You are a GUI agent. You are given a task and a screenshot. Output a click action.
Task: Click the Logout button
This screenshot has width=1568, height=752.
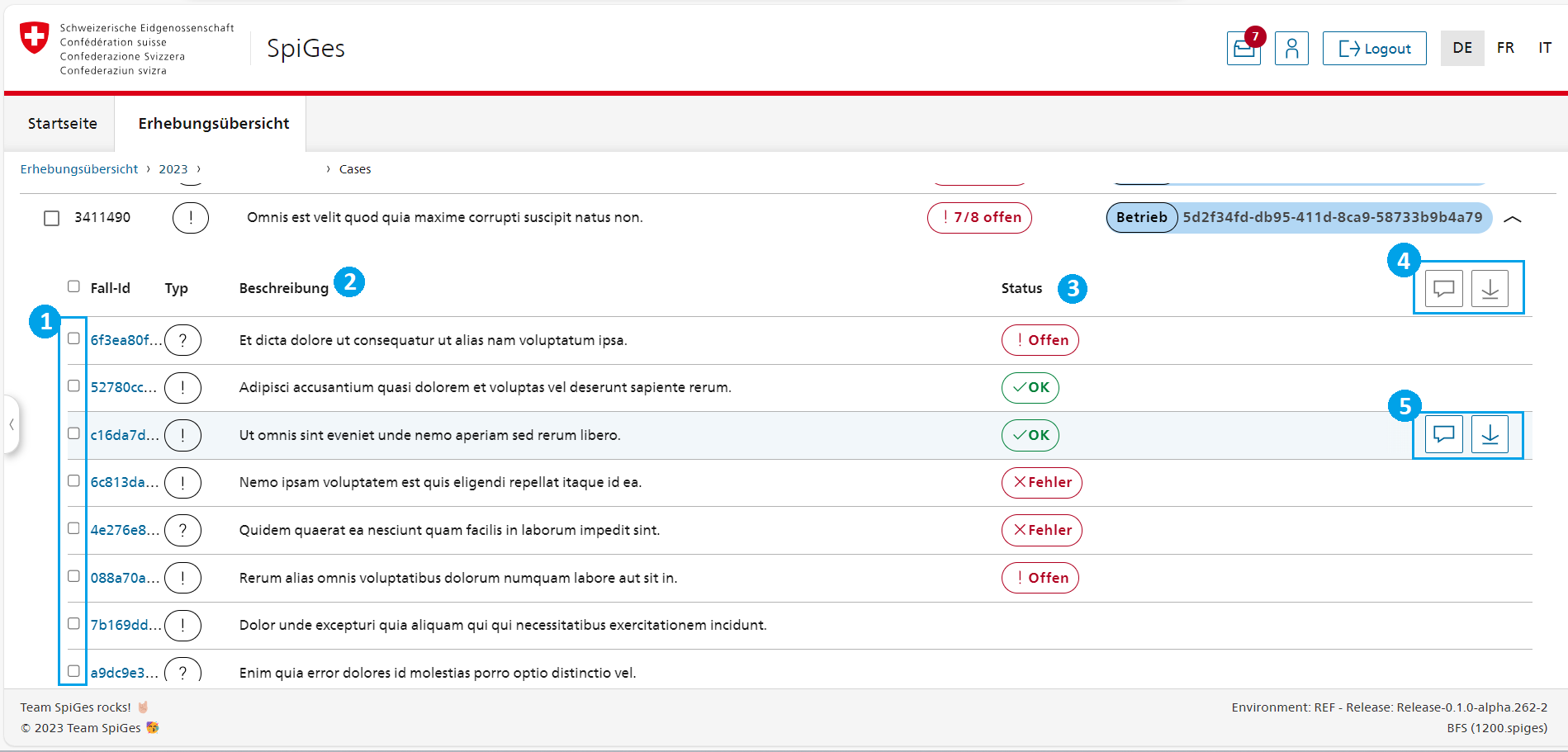1374,49
